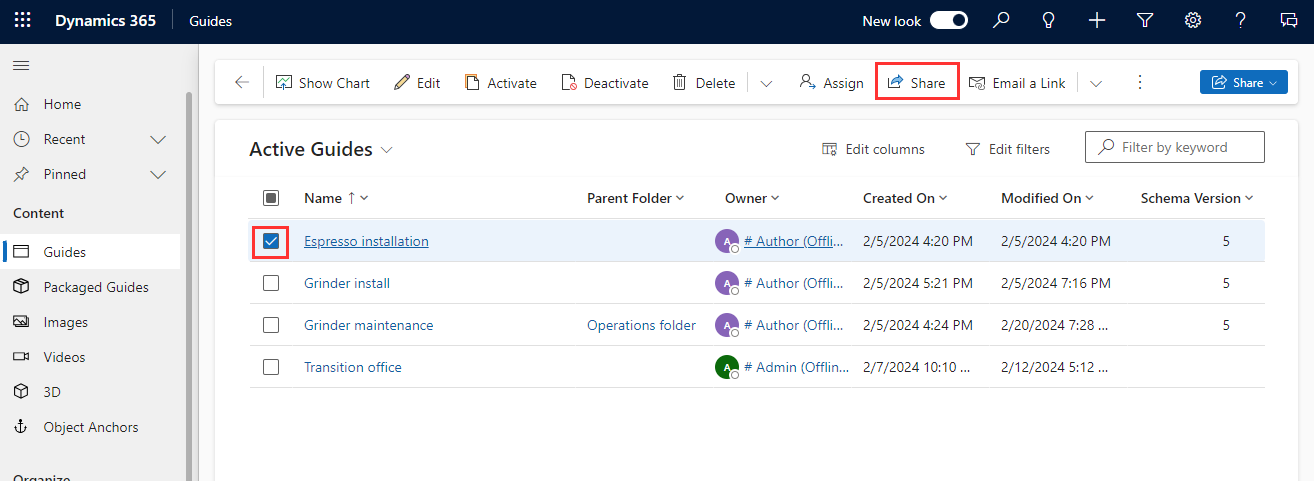Open # Admin owner link in Transition row

797,367
